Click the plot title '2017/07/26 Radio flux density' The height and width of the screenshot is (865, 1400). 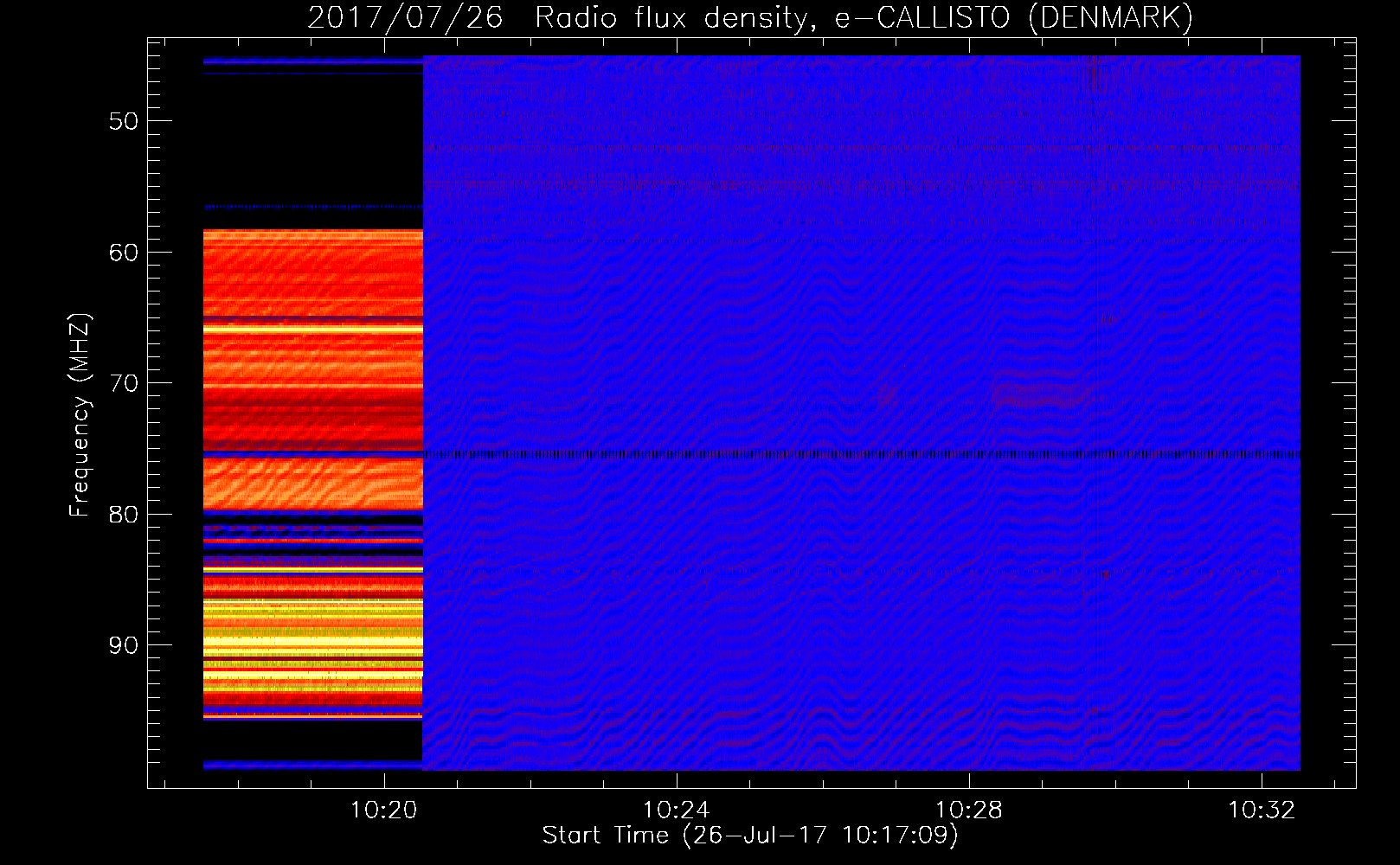click(750, 18)
